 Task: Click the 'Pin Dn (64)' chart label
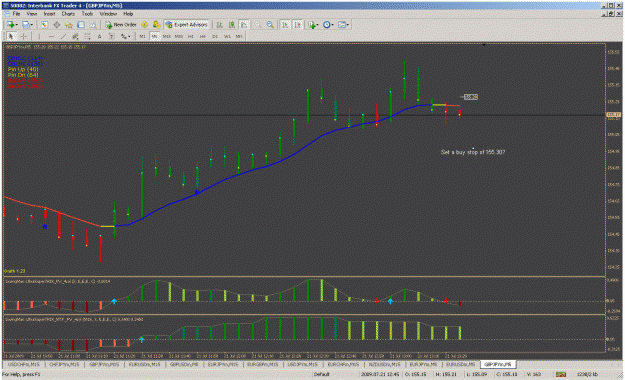[x=23, y=75]
